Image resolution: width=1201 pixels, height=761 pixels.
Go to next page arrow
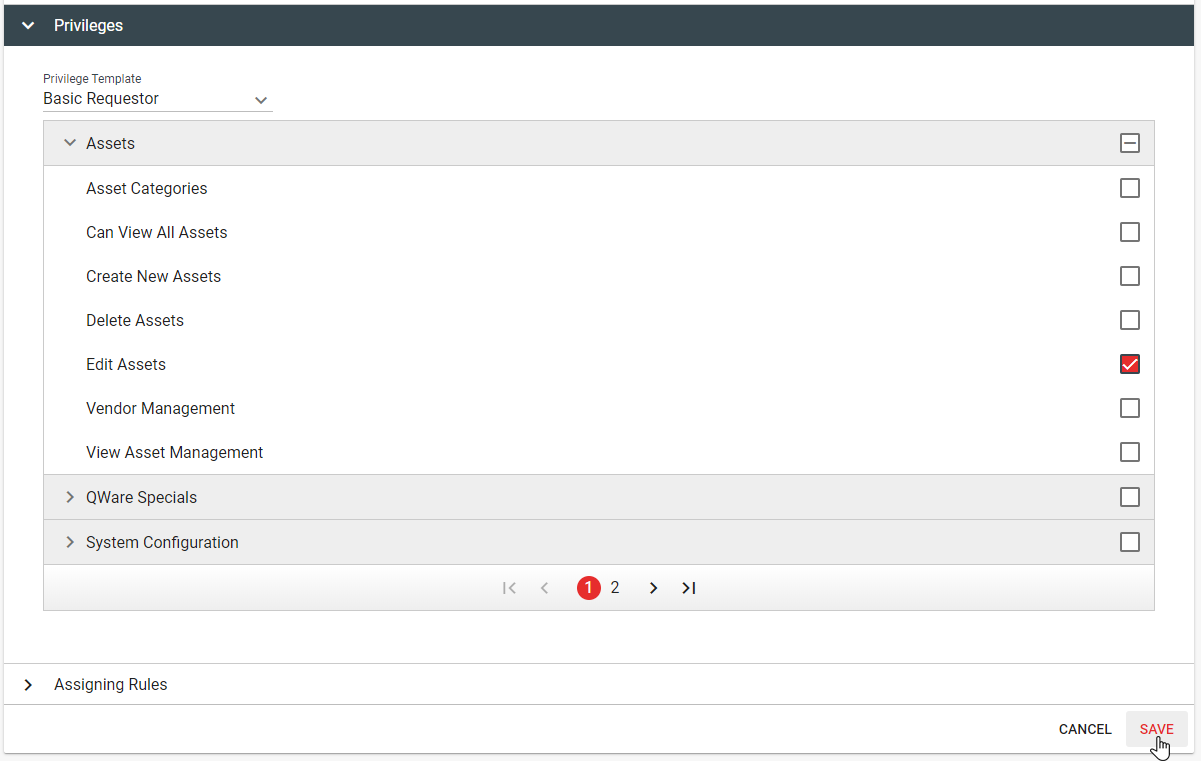click(653, 588)
